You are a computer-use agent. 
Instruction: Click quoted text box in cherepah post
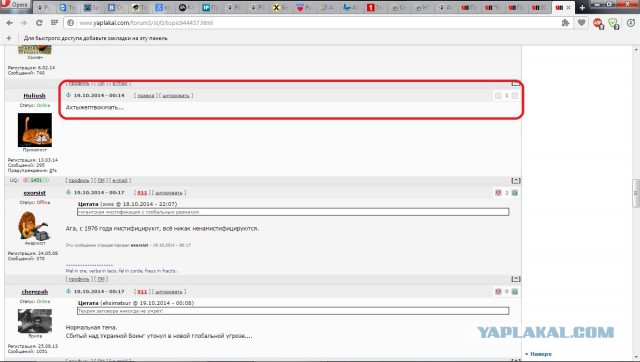click(x=293, y=311)
